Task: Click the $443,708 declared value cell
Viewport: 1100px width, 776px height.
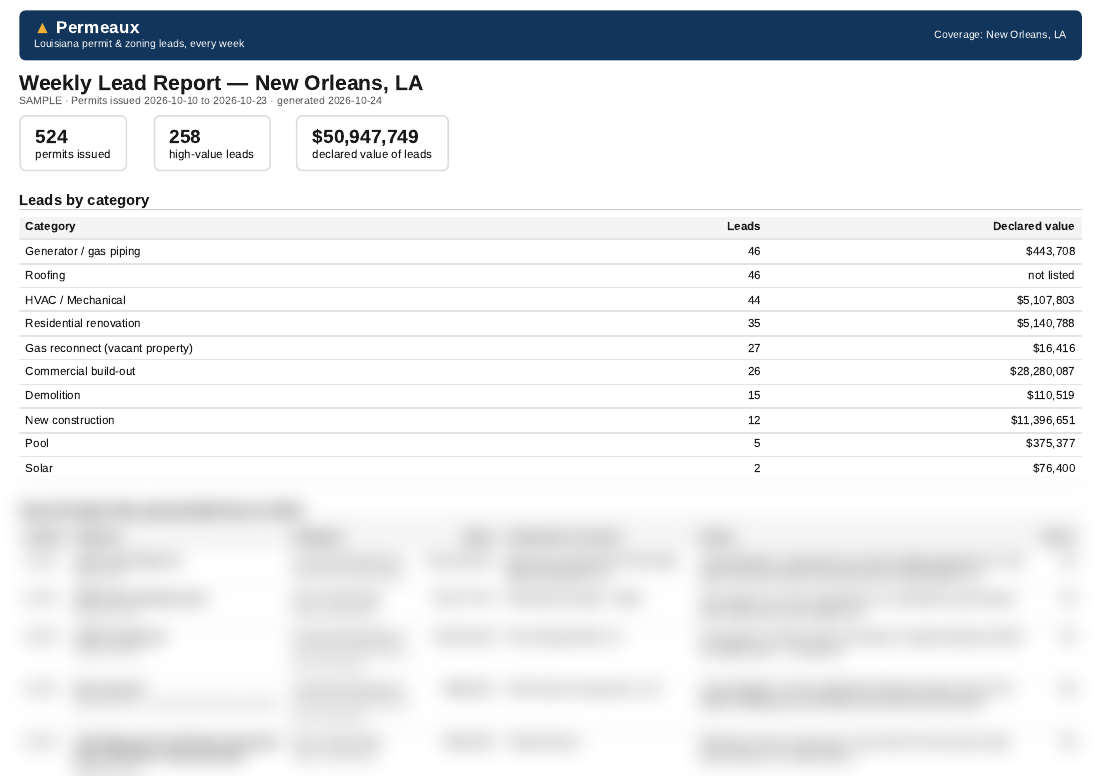Action: click(x=1050, y=251)
